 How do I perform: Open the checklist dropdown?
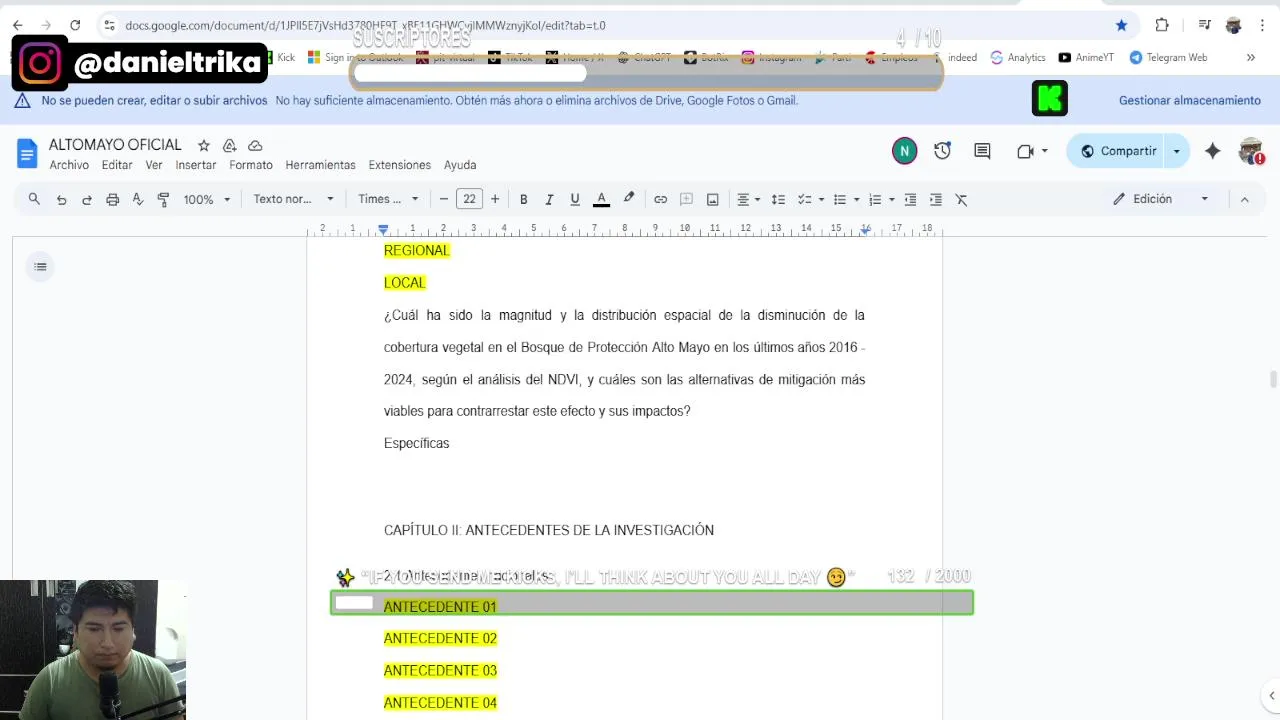pos(810,199)
